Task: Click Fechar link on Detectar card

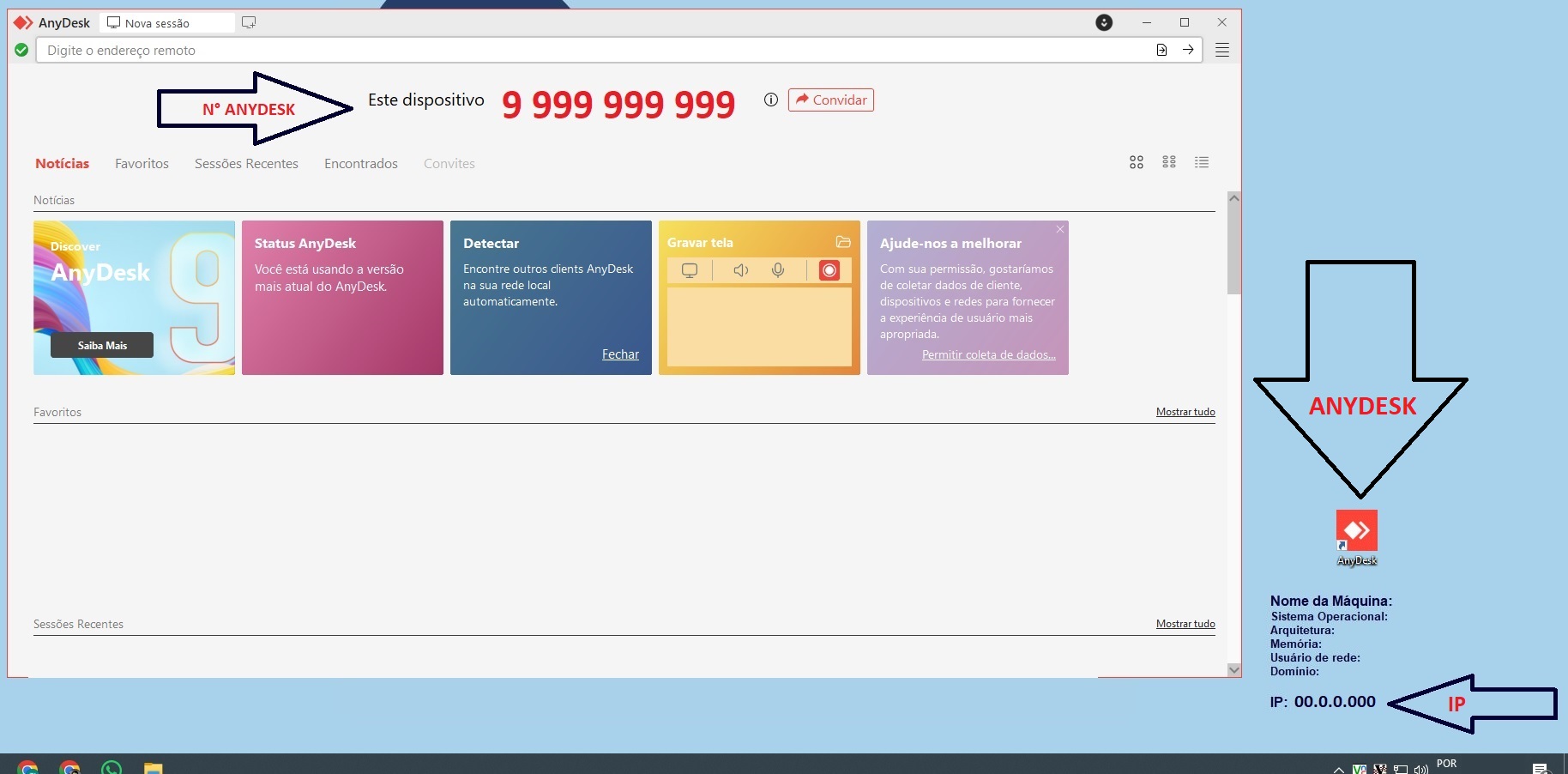Action: (x=620, y=354)
